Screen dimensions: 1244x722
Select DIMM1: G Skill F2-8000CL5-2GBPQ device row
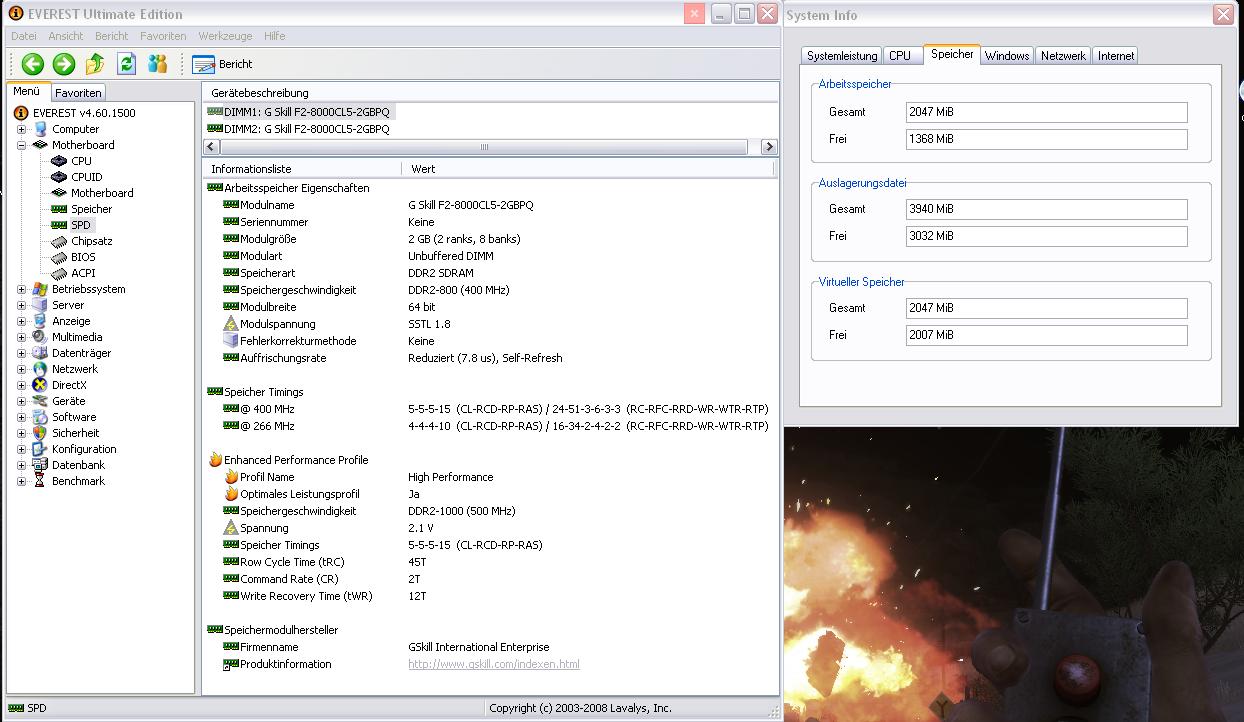299,112
